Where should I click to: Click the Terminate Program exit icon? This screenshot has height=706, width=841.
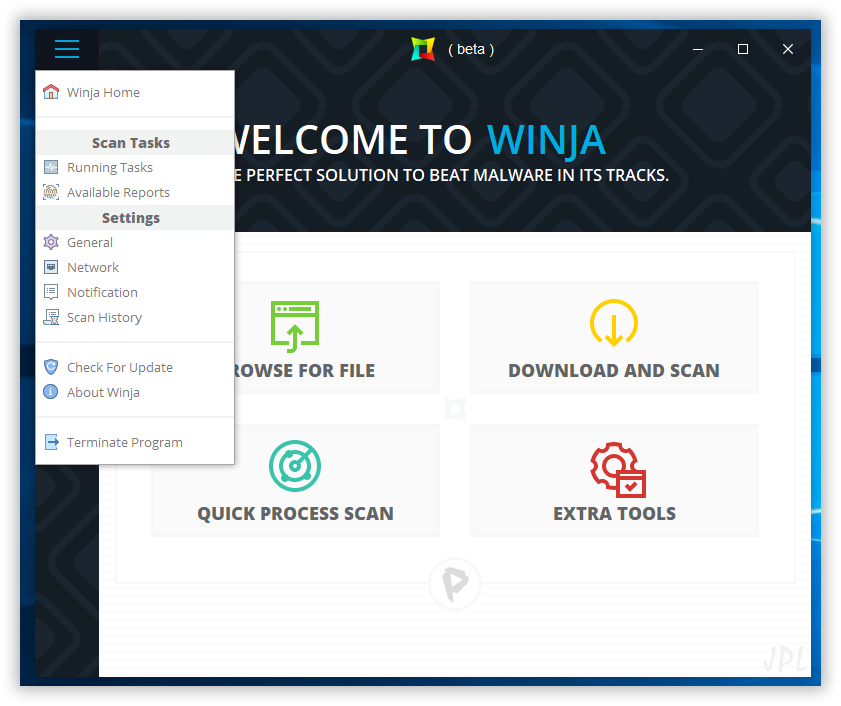pyautogui.click(x=51, y=442)
